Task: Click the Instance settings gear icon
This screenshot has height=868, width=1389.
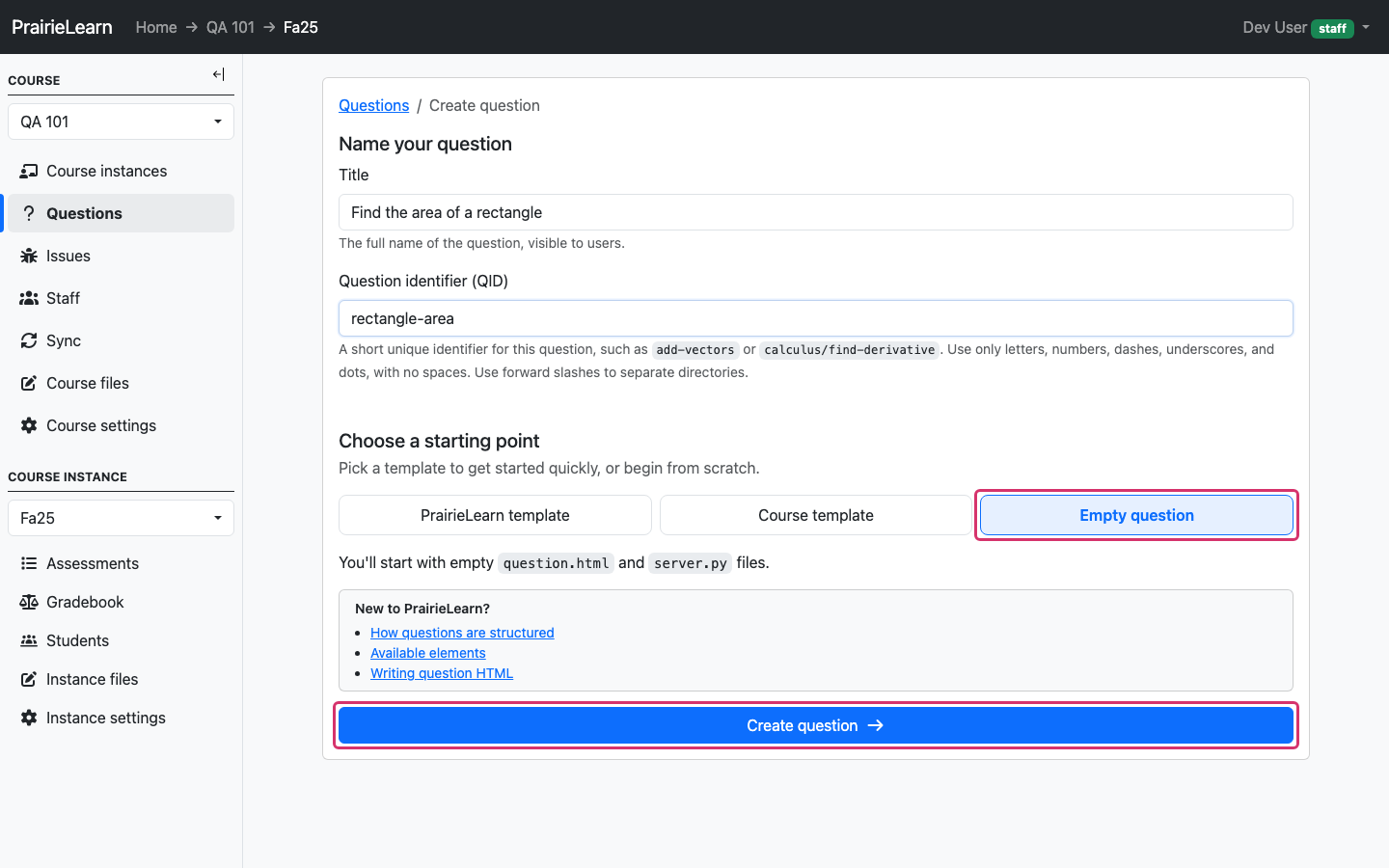Action: click(x=29, y=718)
